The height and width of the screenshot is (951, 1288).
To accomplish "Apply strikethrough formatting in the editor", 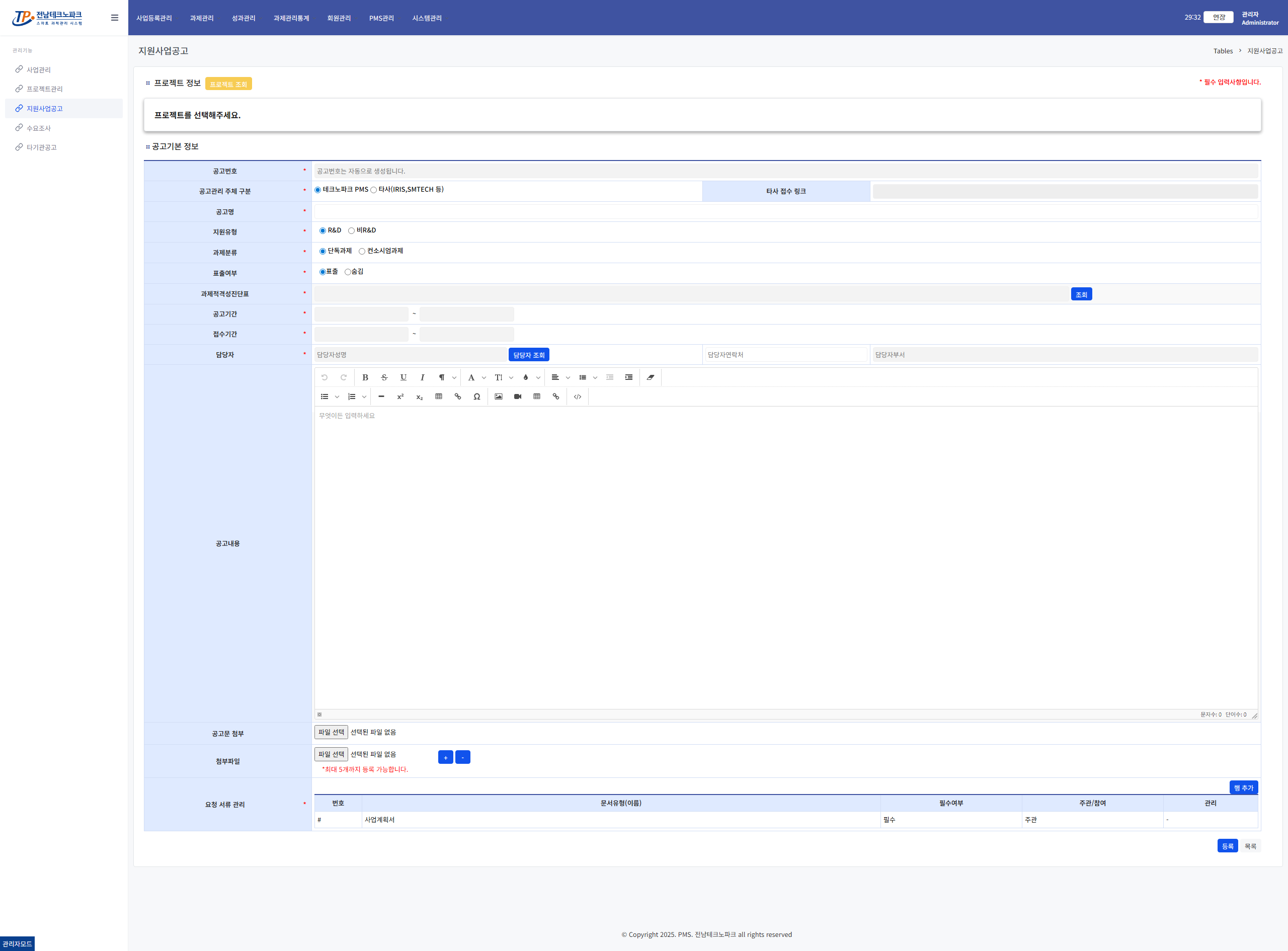I will coord(384,378).
